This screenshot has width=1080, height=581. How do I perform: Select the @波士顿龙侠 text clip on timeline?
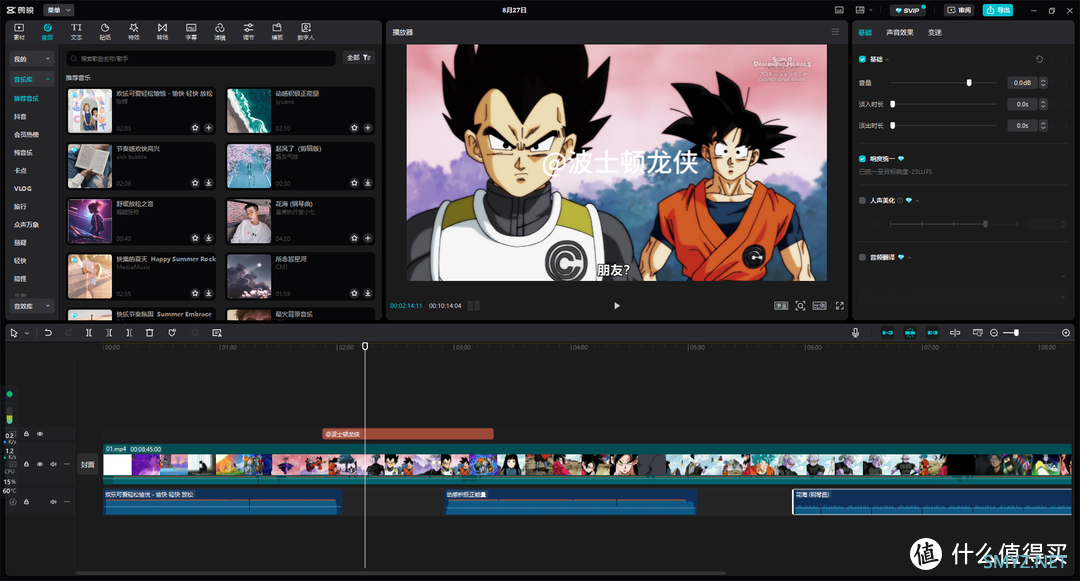(x=408, y=434)
